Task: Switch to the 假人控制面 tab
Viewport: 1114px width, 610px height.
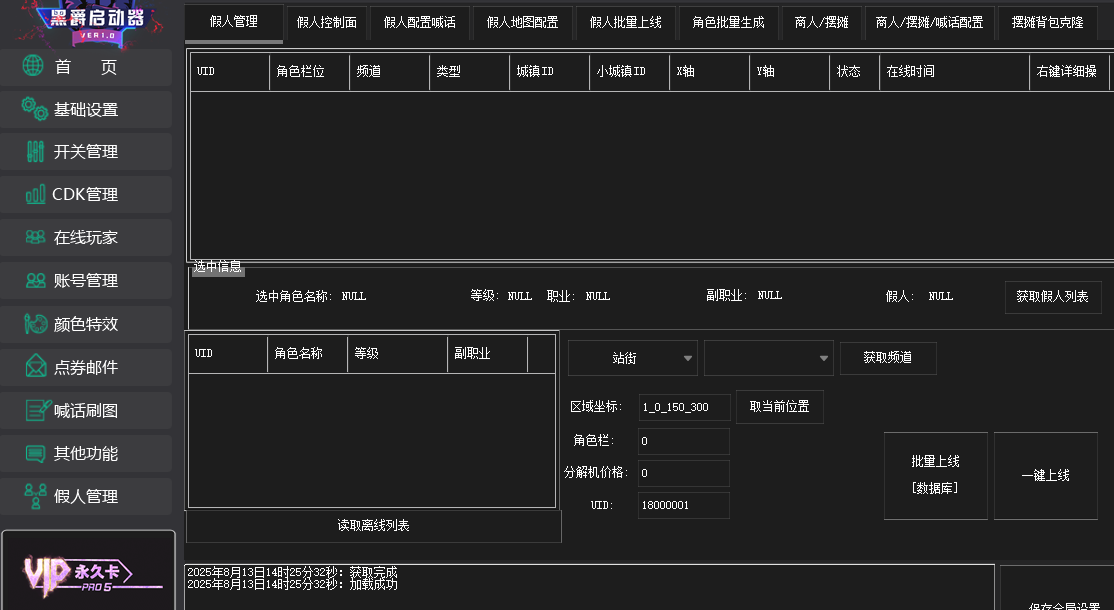Action: (326, 22)
